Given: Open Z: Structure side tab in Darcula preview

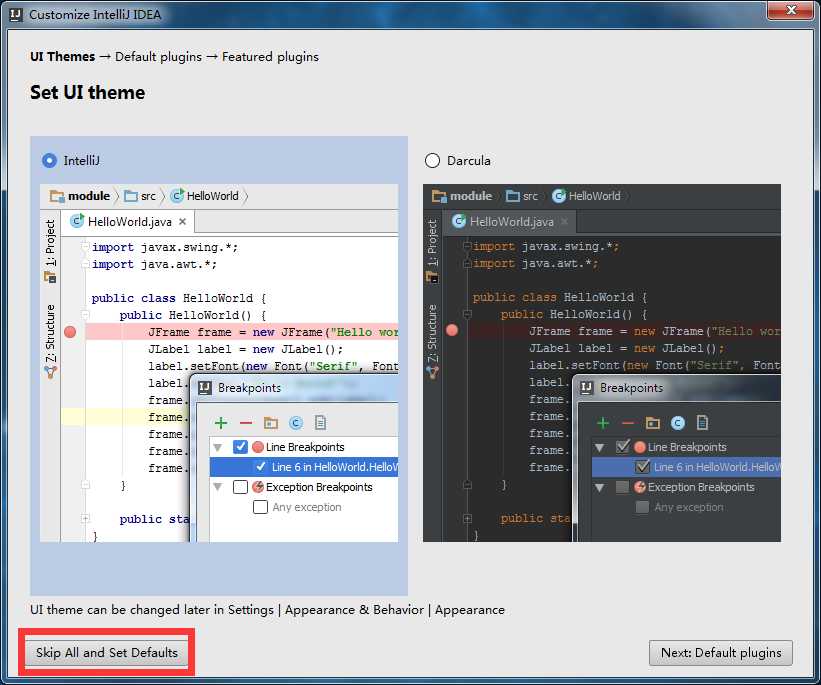Looking at the screenshot, I should (x=432, y=340).
